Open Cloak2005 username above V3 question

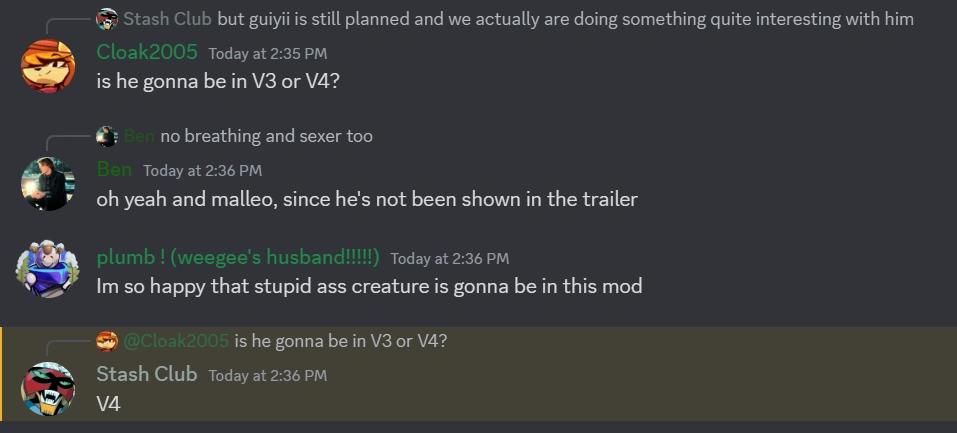pos(147,52)
